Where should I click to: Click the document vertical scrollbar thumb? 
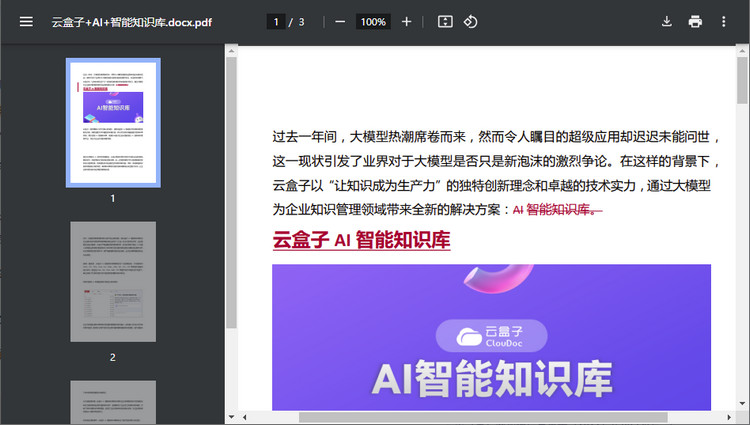click(742, 80)
